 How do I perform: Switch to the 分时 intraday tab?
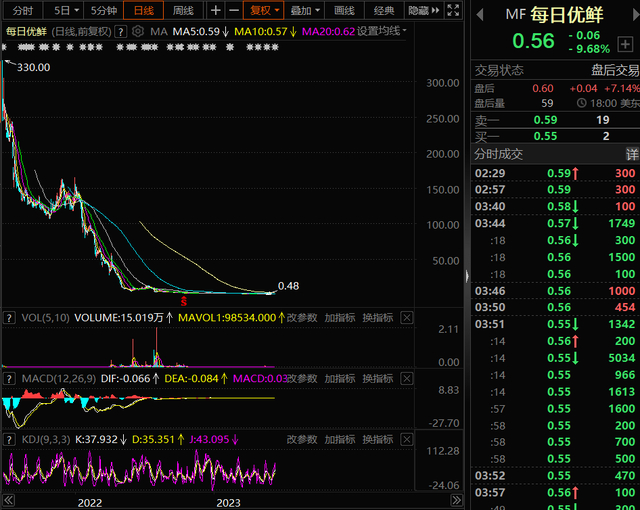click(x=22, y=10)
